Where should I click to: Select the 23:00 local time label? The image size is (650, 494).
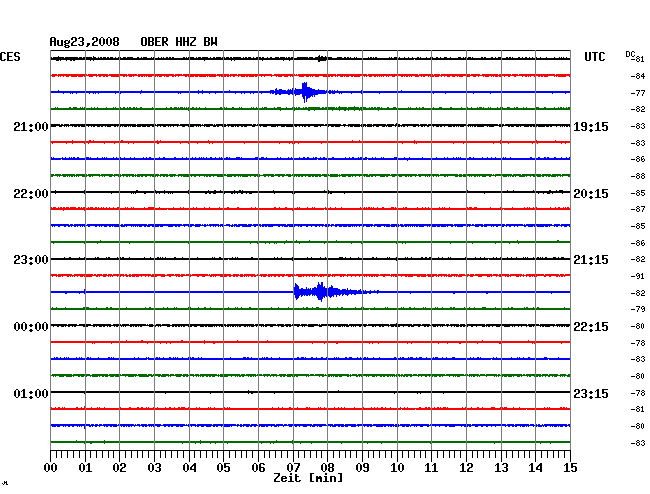pyautogui.click(x=31, y=260)
